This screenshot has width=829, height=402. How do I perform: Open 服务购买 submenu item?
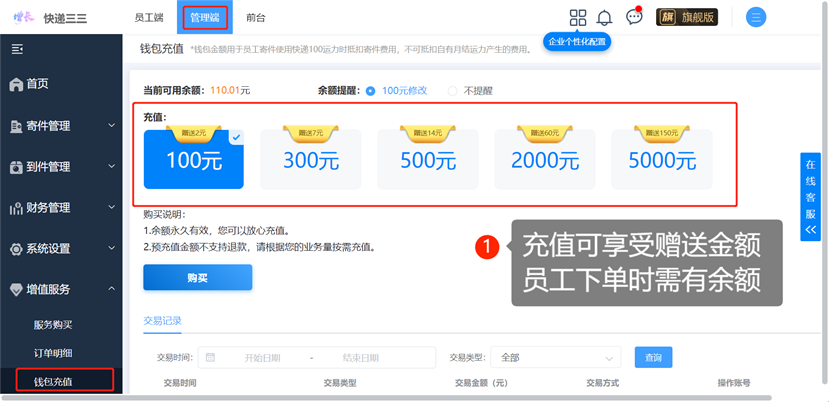click(53, 325)
